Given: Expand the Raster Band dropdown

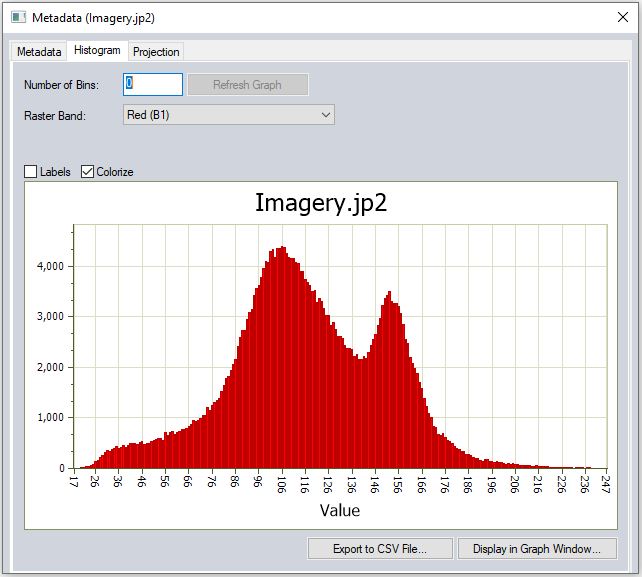Looking at the screenshot, I should tap(228, 115).
